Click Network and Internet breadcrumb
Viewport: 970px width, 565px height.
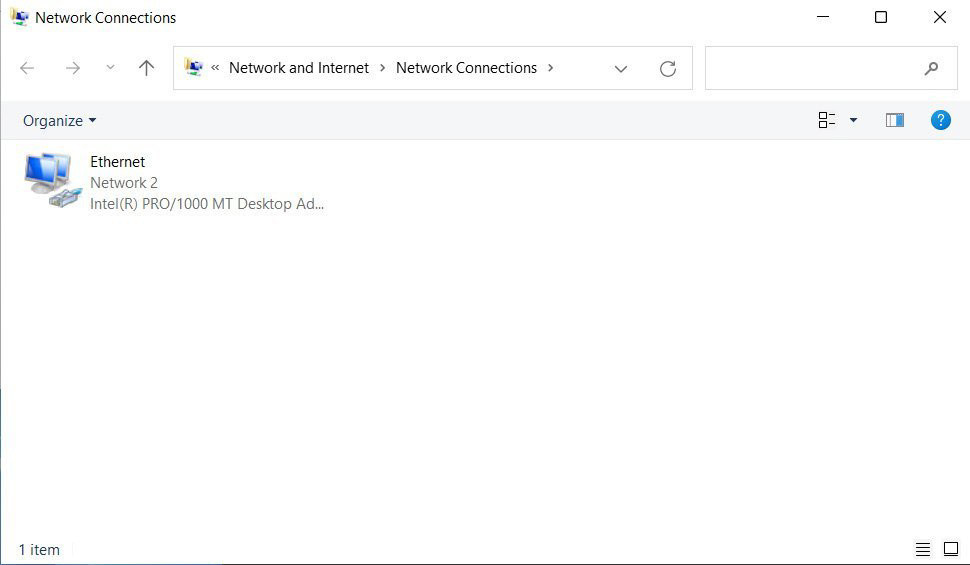click(299, 68)
